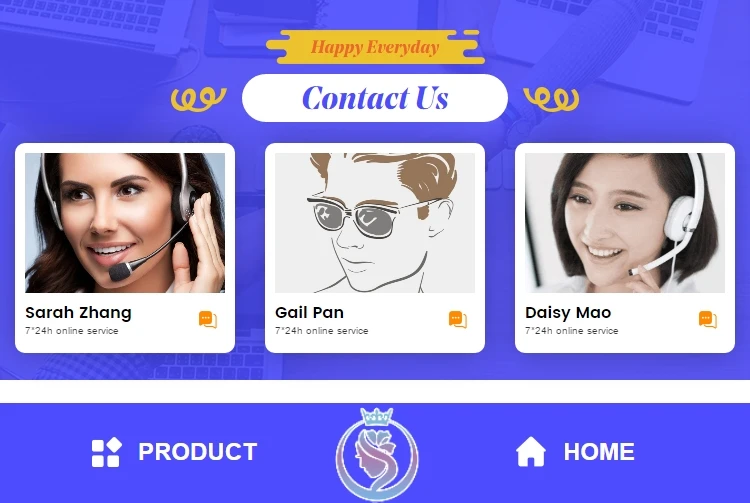The width and height of the screenshot is (750, 503).
Task: Go to the HOME menu link
Action: point(599,452)
